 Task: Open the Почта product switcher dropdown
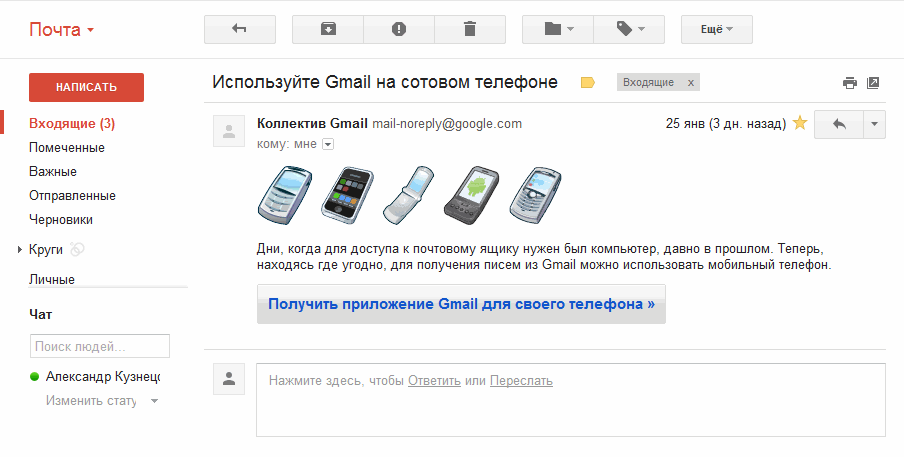tap(61, 30)
